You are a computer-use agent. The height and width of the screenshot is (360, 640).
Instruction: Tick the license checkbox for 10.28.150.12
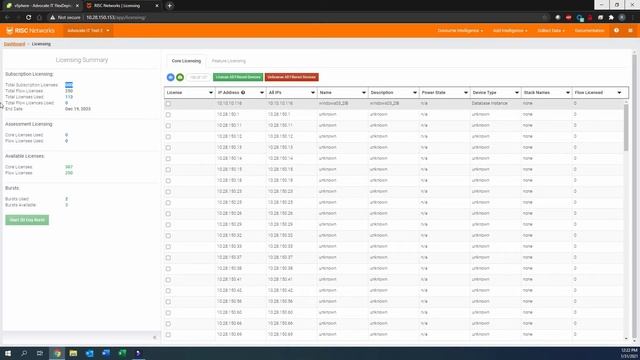[x=168, y=137]
